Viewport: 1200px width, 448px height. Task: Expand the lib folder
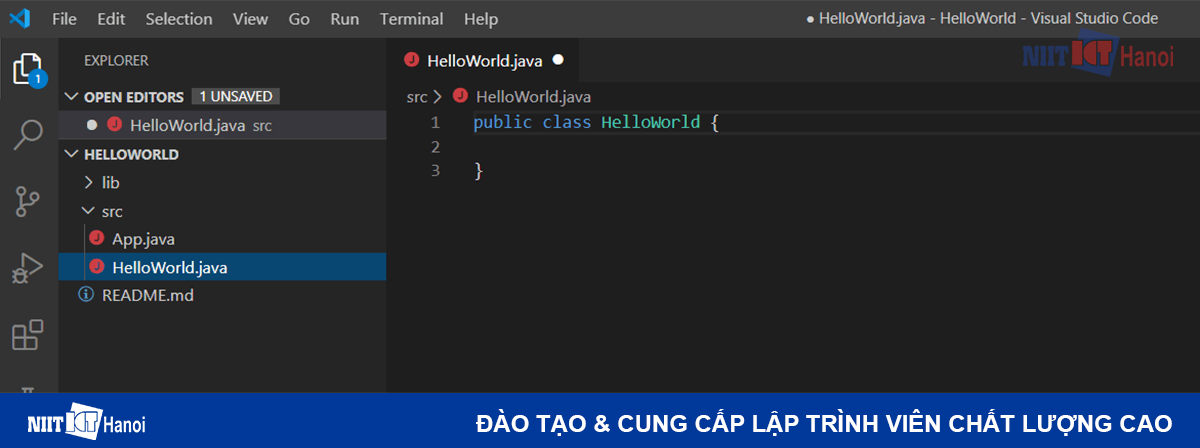(x=89, y=183)
